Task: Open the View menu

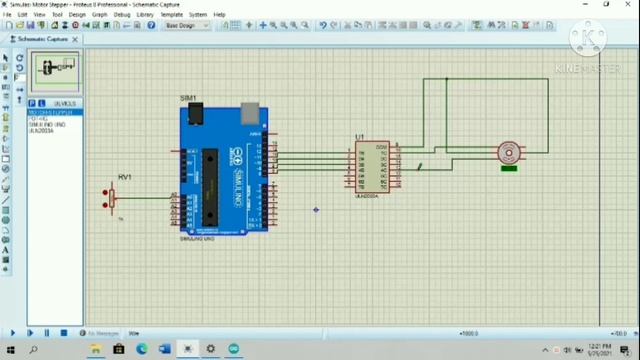Action: click(x=39, y=15)
